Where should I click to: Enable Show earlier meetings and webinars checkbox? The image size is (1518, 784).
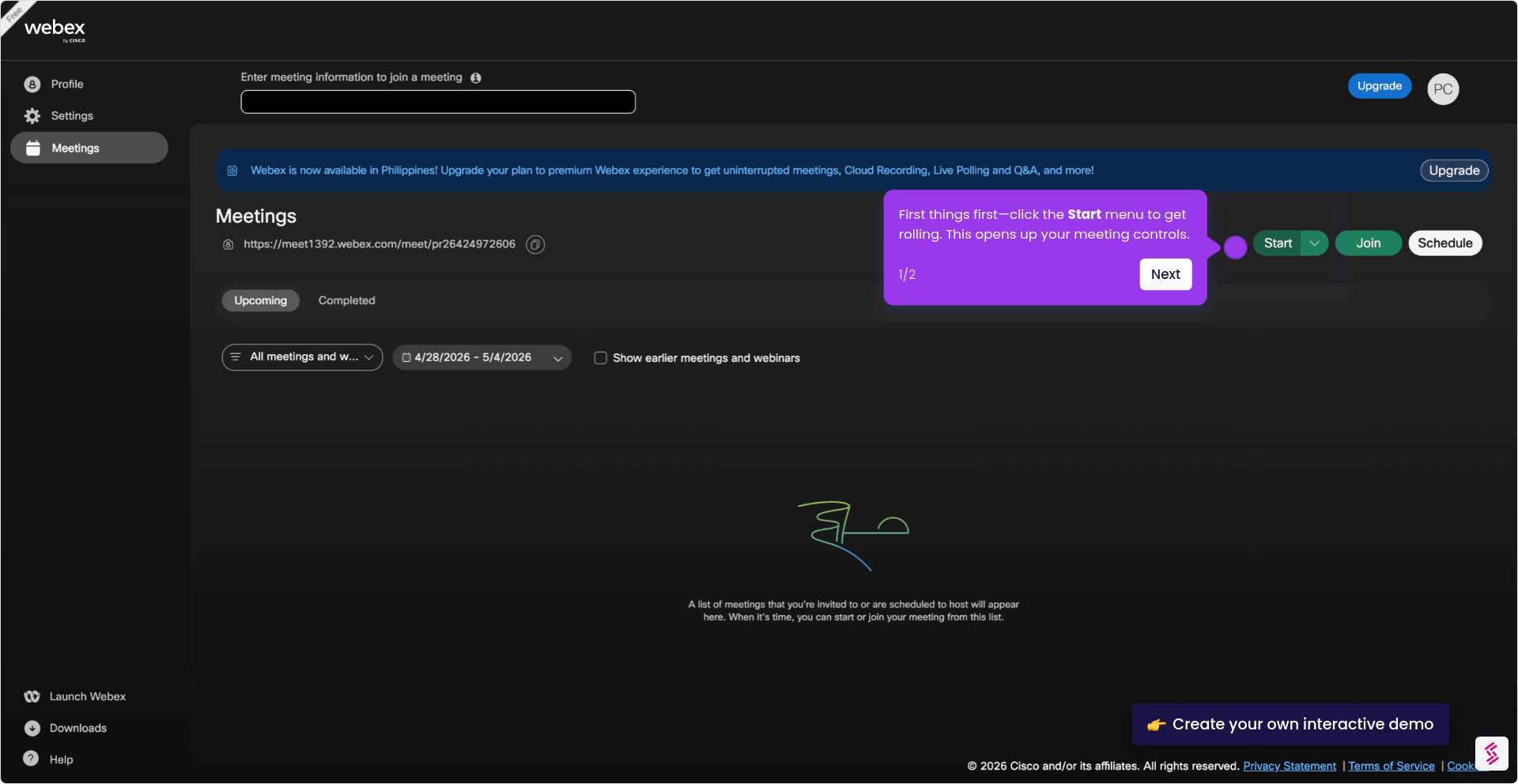pyautogui.click(x=601, y=358)
